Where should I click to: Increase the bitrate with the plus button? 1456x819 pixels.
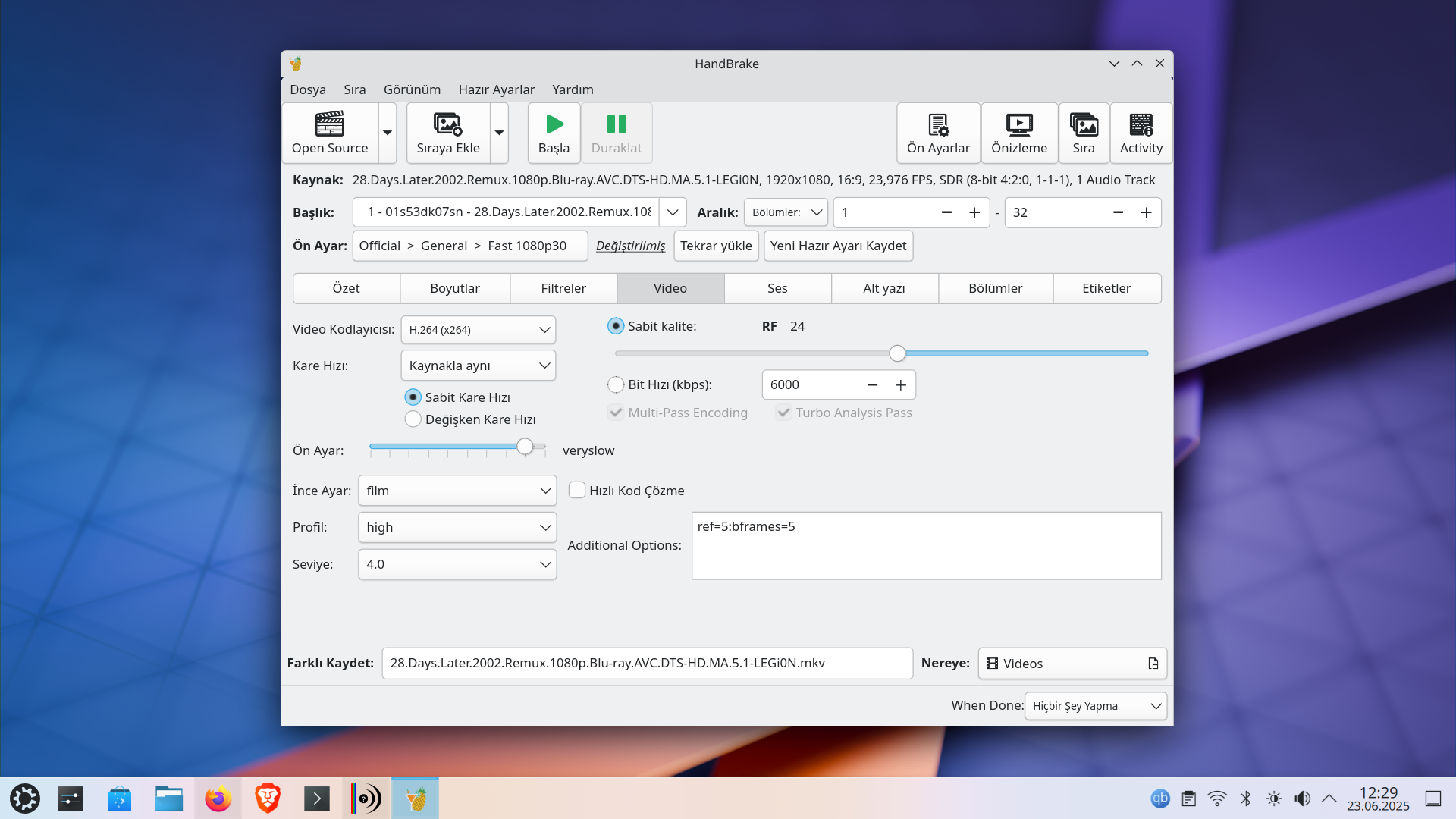tap(901, 384)
